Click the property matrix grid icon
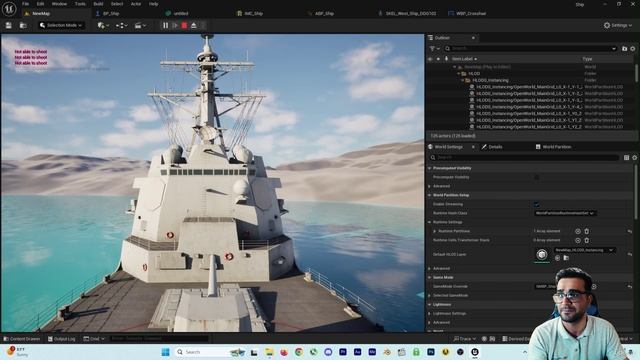This screenshot has width=640, height=360. pos(626,158)
